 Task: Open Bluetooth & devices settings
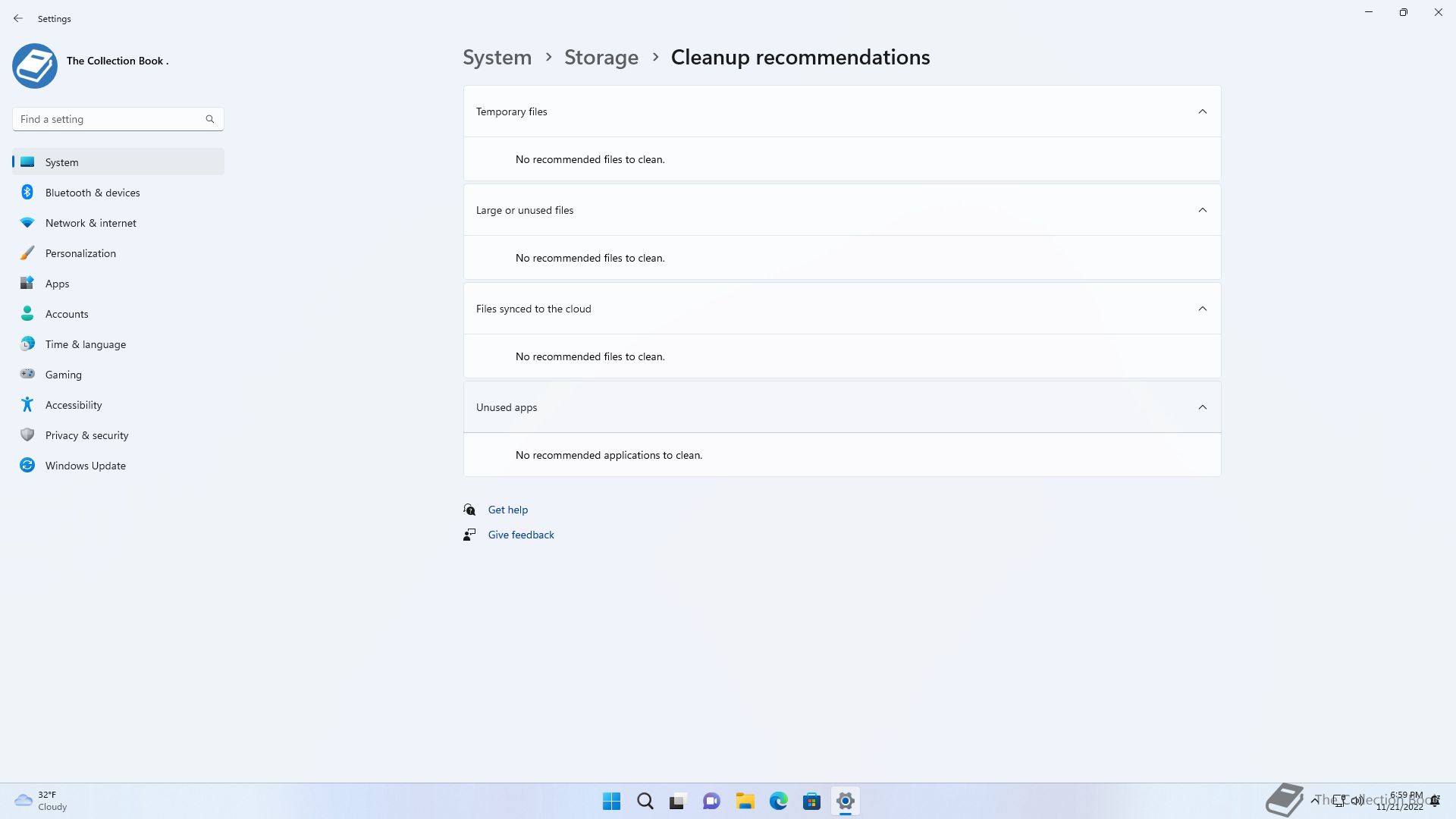[x=118, y=193]
